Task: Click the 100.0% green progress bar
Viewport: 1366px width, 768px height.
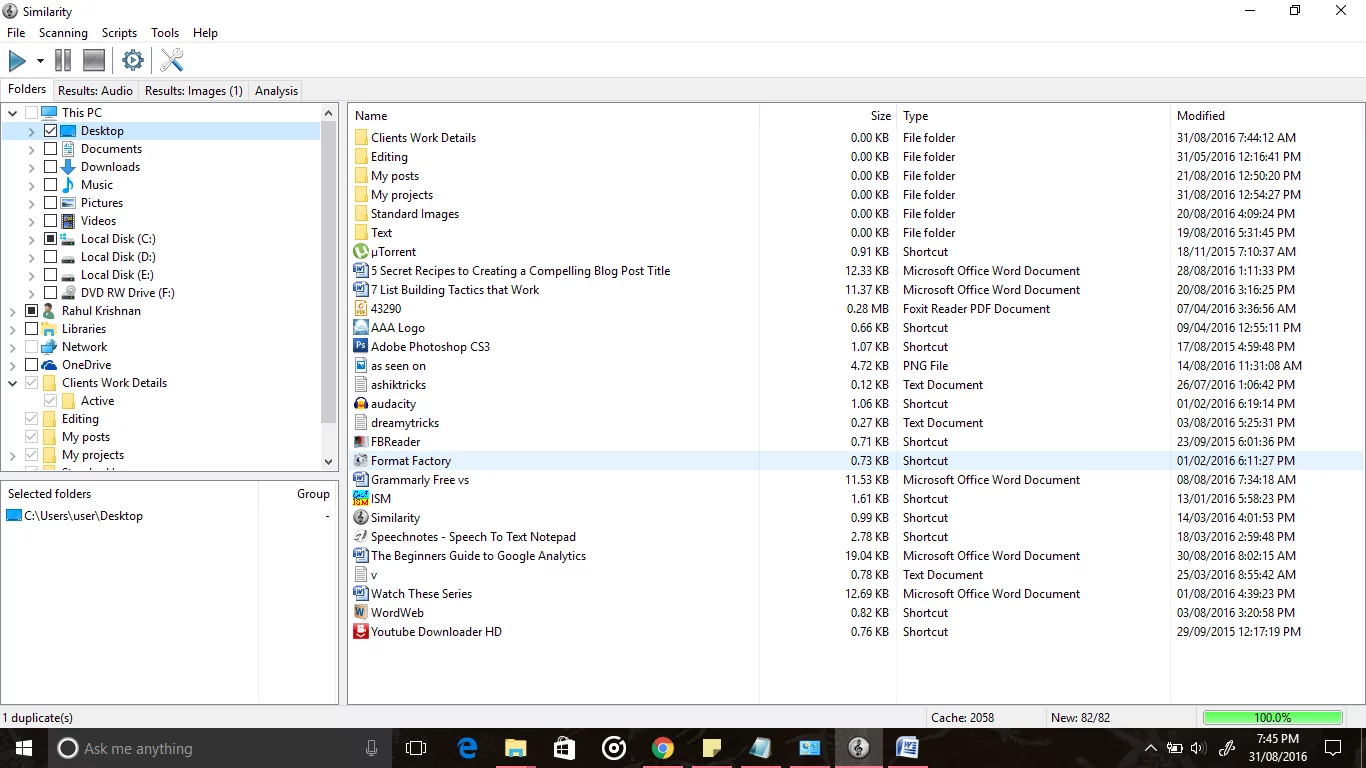Action: tap(1272, 718)
